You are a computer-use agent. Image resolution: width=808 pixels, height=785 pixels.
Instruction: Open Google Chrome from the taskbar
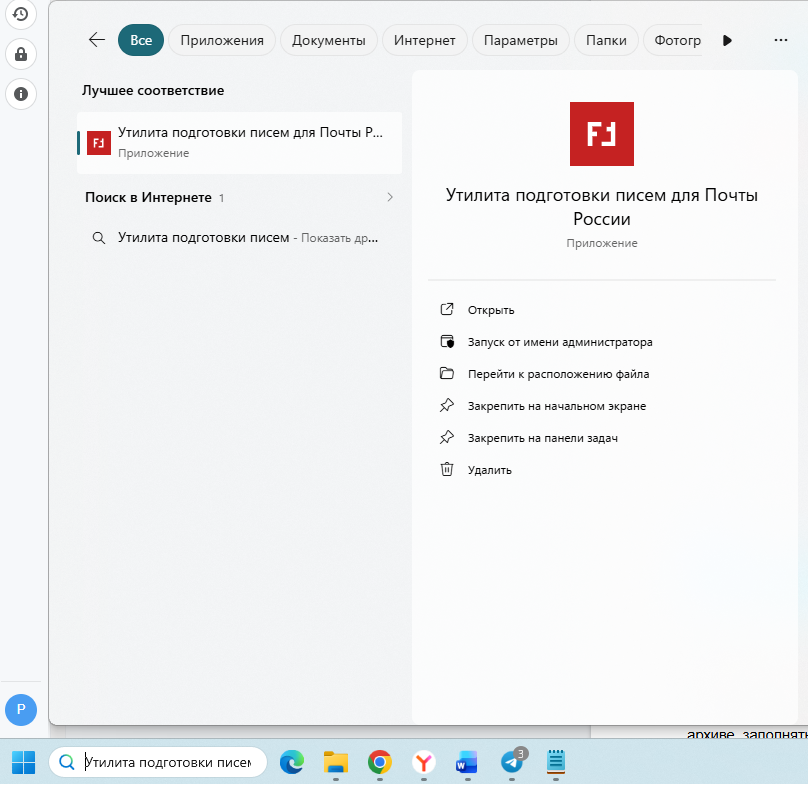(379, 762)
